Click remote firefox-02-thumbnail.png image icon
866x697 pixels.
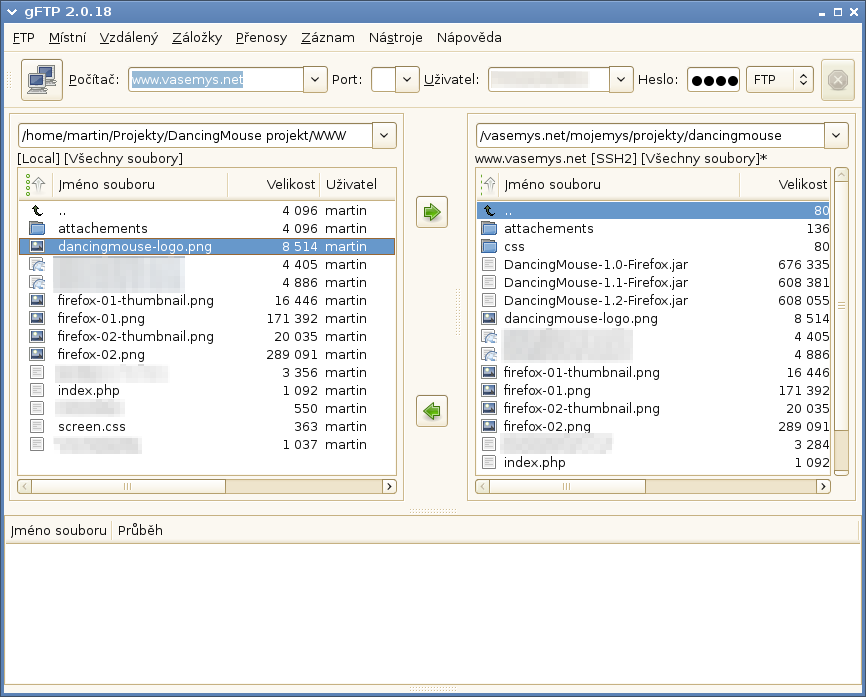tap(489, 408)
